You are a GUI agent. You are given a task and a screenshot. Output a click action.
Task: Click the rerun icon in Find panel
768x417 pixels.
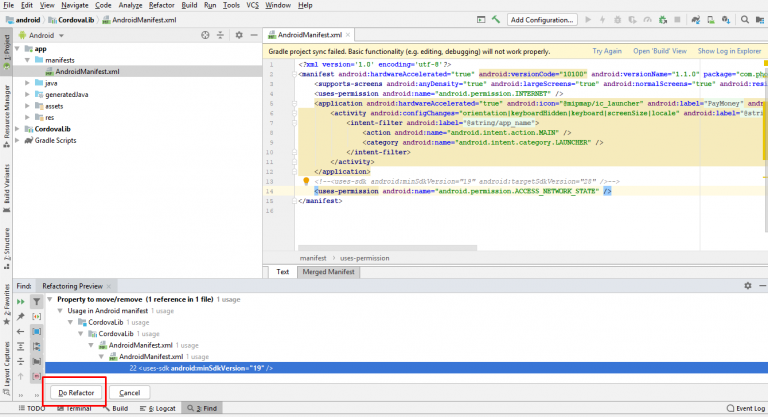(x=21, y=300)
